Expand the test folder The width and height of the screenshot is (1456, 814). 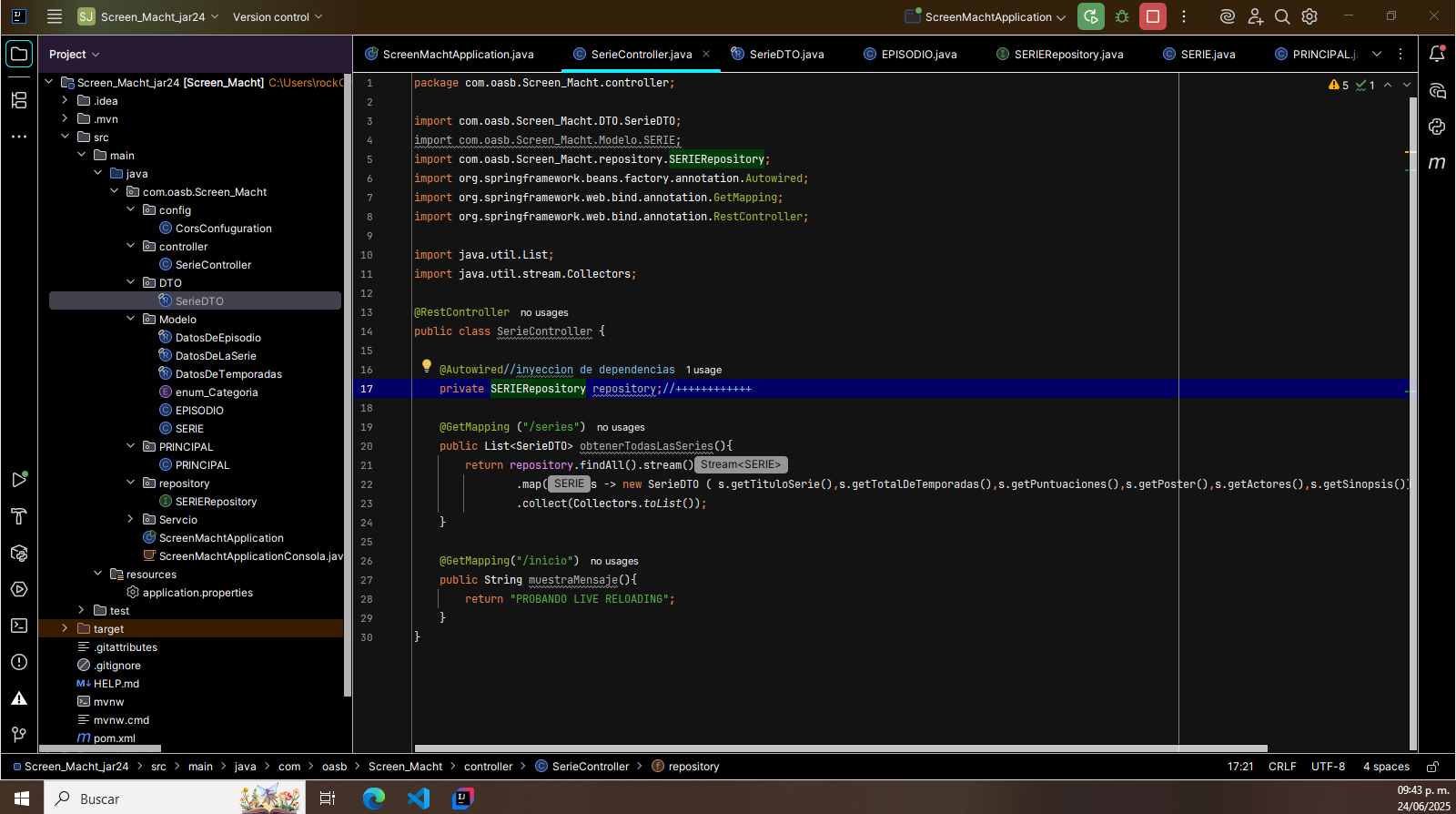pyautogui.click(x=81, y=610)
